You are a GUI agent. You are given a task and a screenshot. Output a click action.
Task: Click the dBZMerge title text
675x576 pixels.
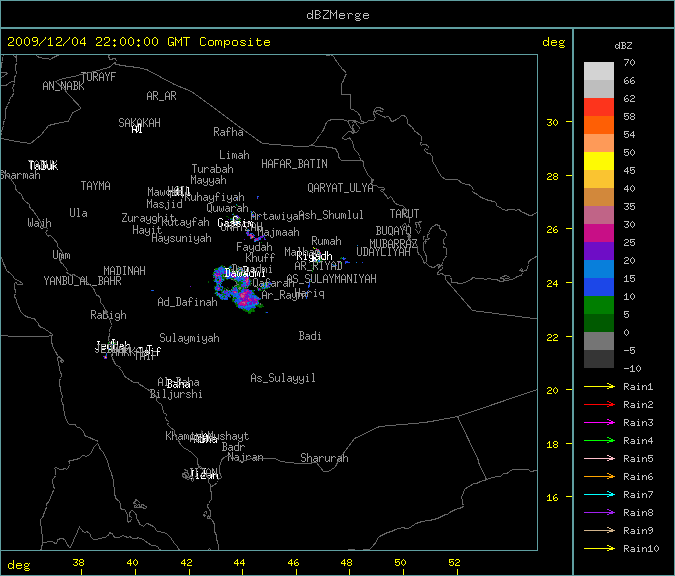coord(338,15)
